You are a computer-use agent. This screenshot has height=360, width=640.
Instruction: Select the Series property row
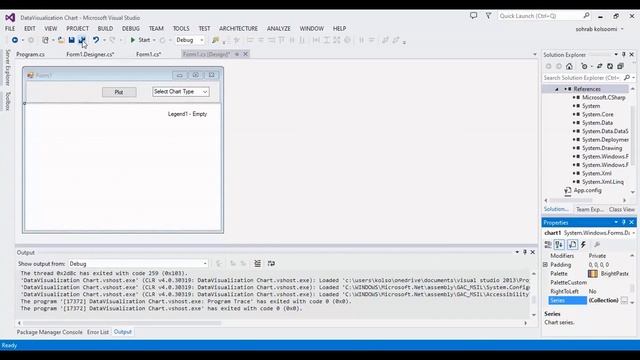586,300
